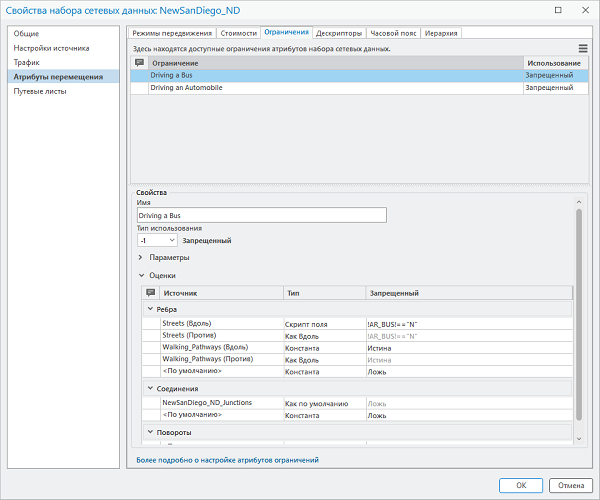Image resolution: width=600 pixels, height=500 pixels.
Task: Open the restrictions hamburger menu
Action: pos(582,48)
